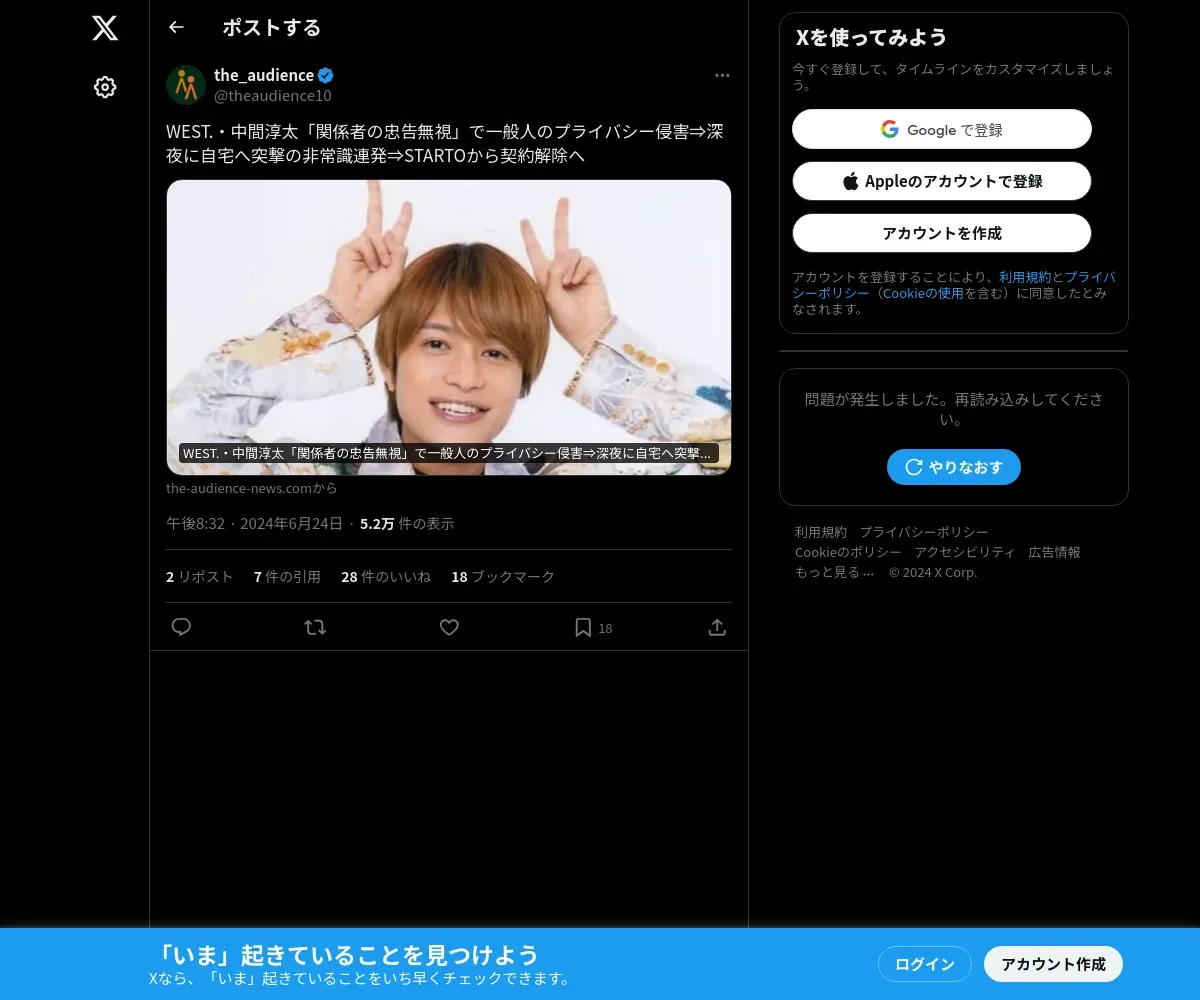View the 2 リポスト list

pyautogui.click(x=199, y=576)
